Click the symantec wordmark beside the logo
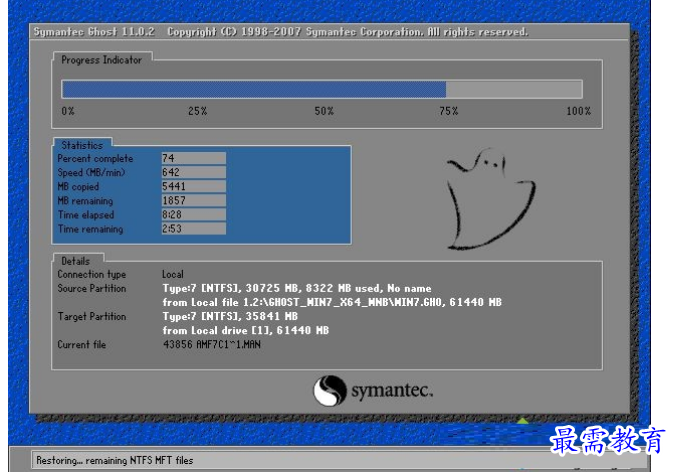 tap(392, 391)
